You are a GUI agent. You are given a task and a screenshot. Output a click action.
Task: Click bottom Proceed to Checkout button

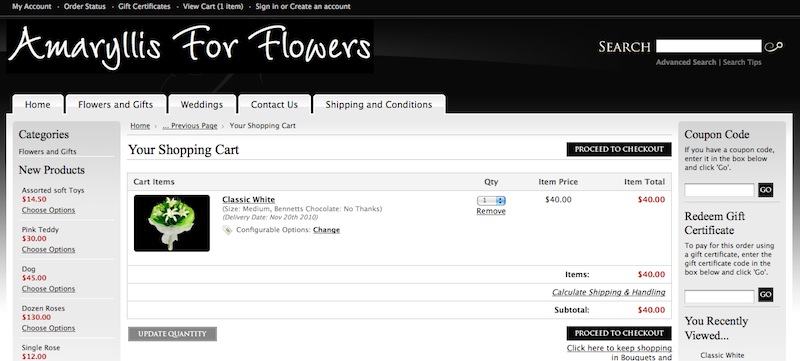point(619,333)
